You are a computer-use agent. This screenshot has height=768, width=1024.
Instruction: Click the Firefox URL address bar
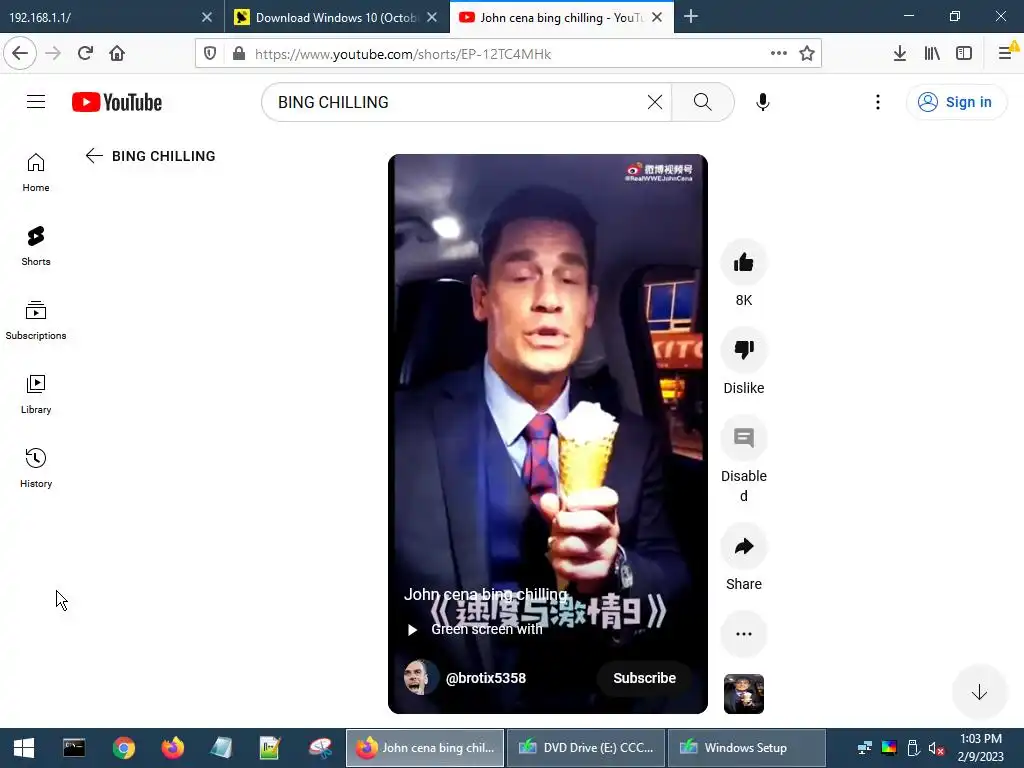[506, 54]
